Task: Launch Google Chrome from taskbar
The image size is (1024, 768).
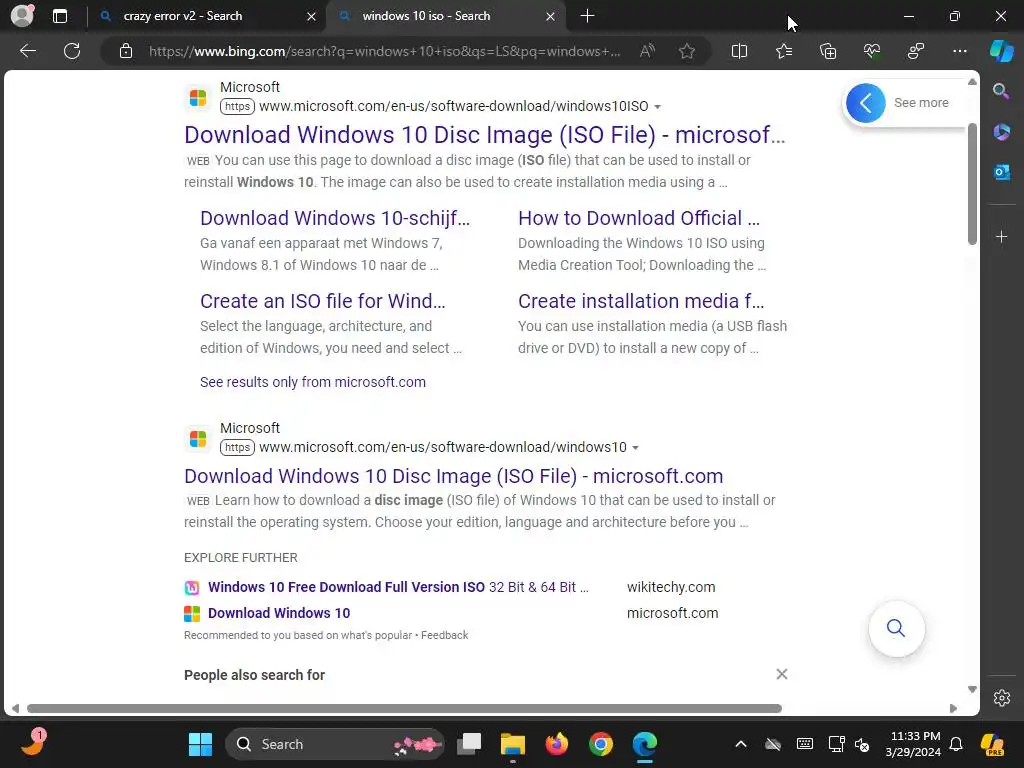Action: click(601, 744)
